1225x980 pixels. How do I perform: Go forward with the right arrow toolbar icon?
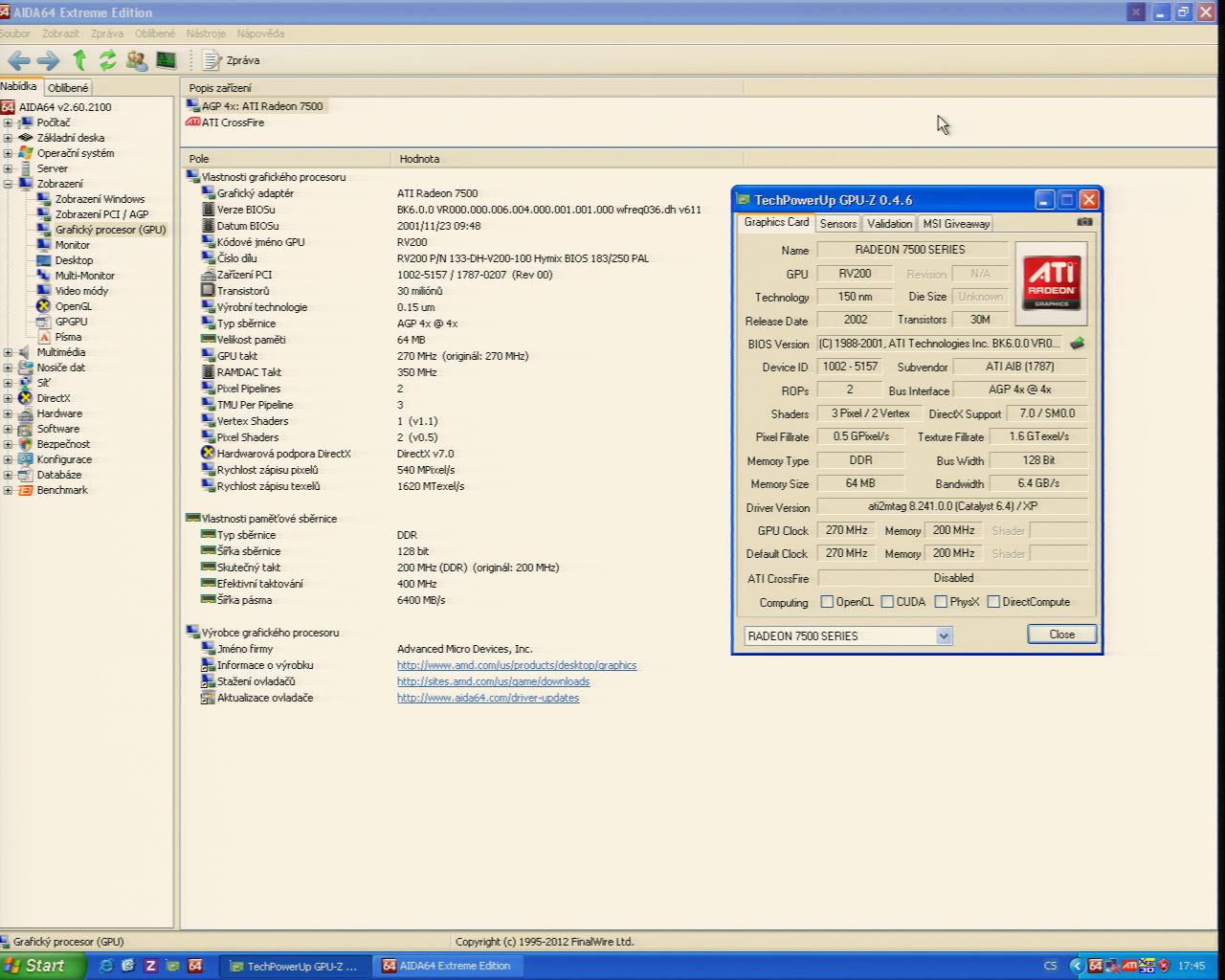tap(48, 60)
